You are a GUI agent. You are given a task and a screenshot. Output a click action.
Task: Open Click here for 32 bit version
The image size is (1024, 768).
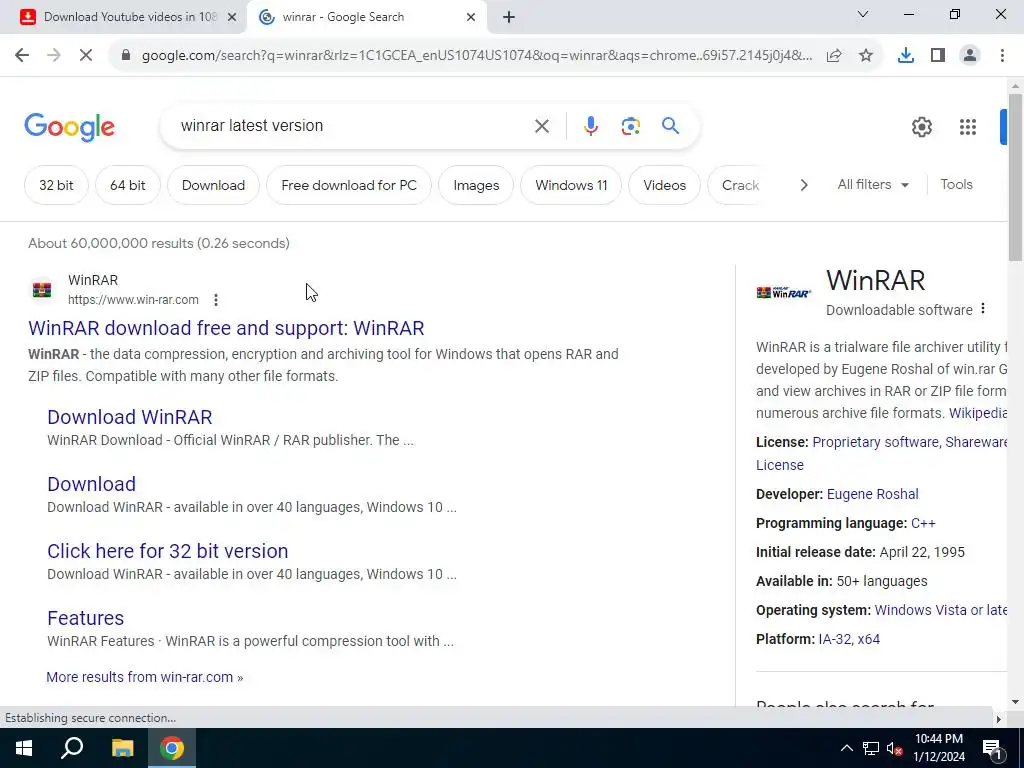click(x=167, y=551)
